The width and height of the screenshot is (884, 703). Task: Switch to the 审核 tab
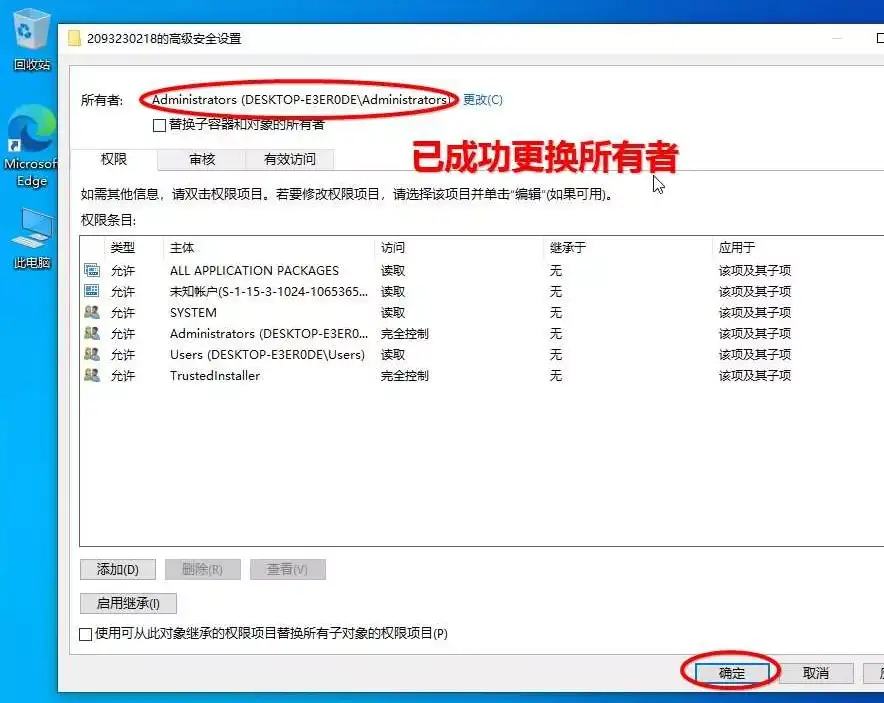[201, 159]
